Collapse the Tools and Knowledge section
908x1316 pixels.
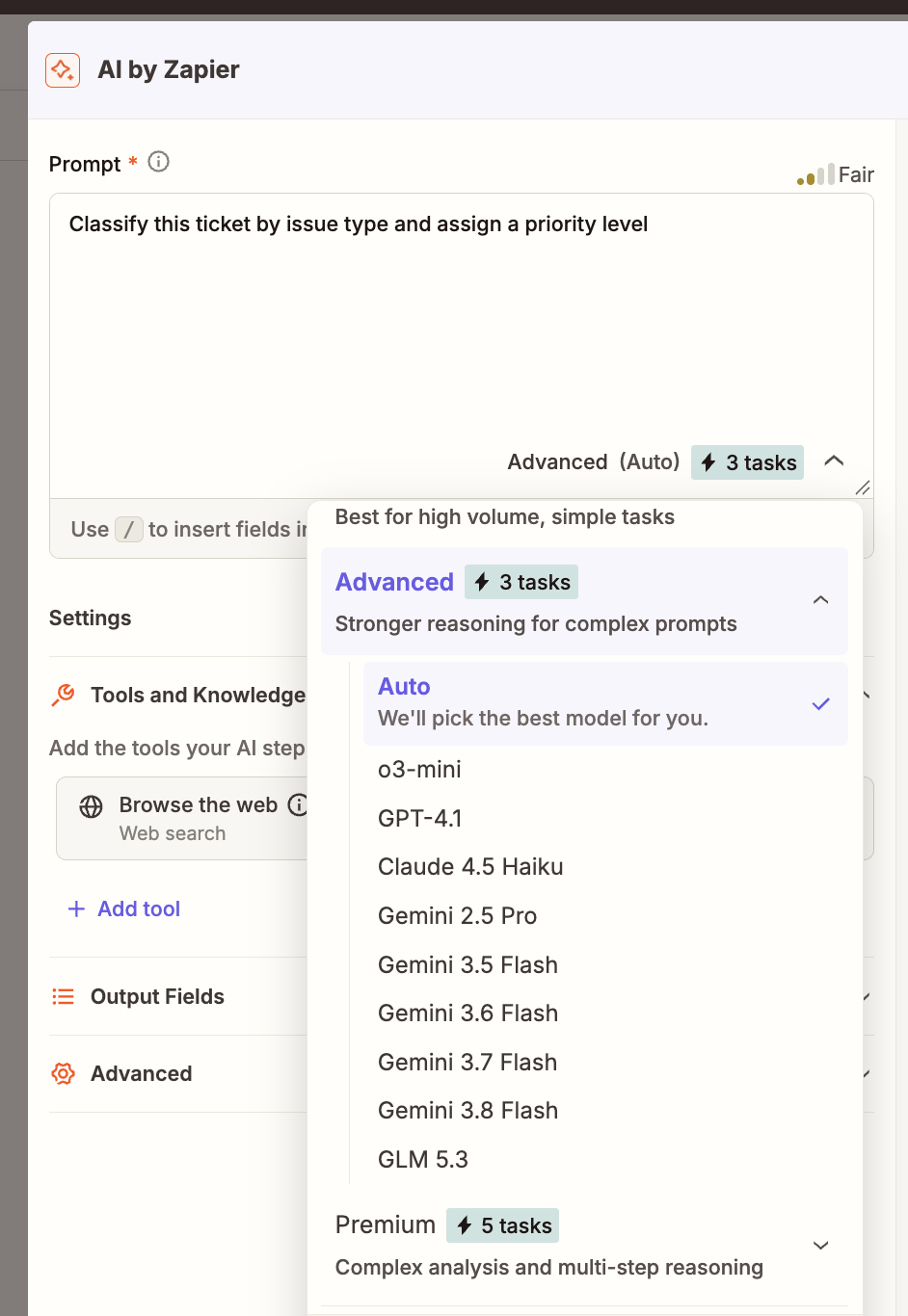(x=867, y=695)
